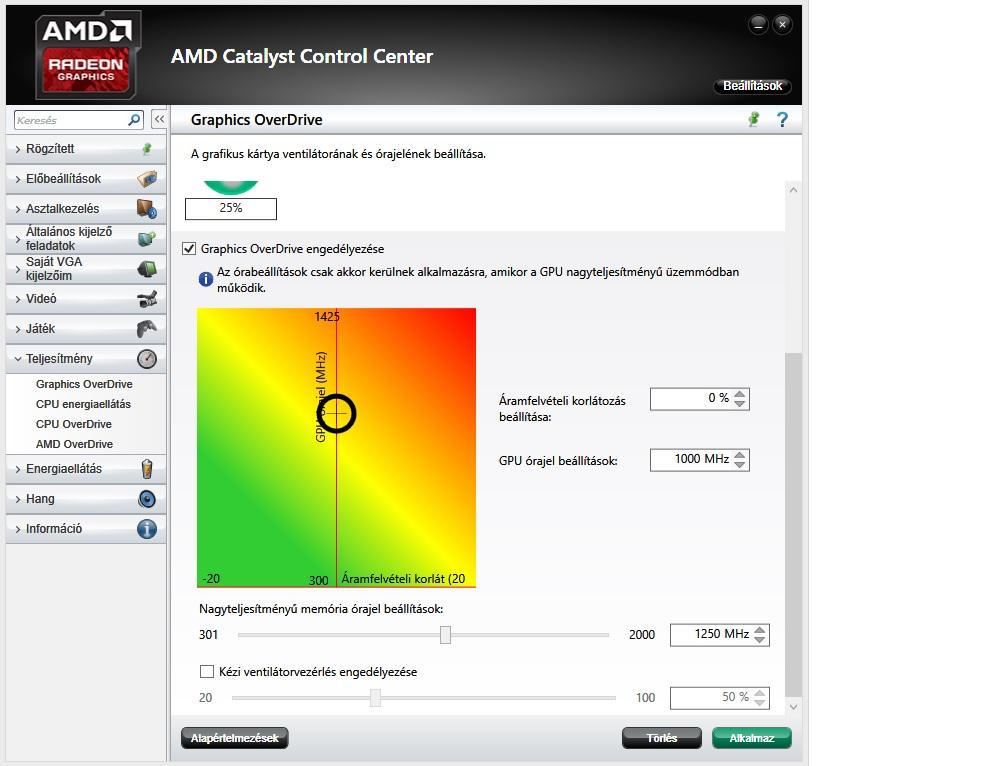Image resolution: width=1008 pixels, height=766 pixels.
Task: Click the Asztalkezelés desktop management icon
Action: point(147,209)
